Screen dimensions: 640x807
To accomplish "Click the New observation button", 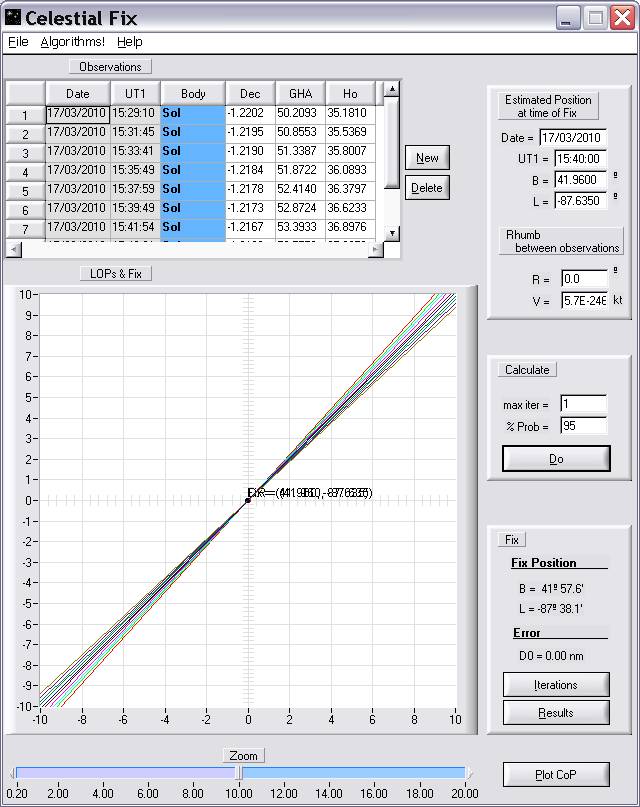I will [427, 158].
